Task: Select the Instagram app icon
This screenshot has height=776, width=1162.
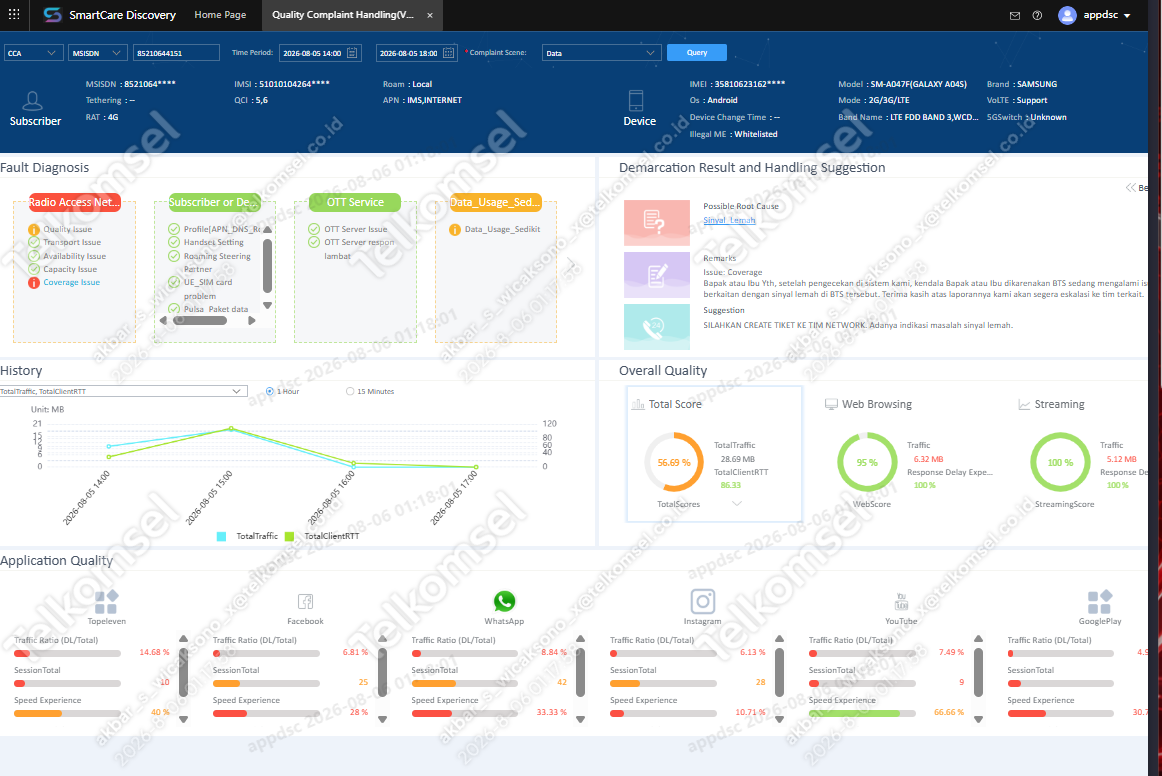Action: [703, 601]
